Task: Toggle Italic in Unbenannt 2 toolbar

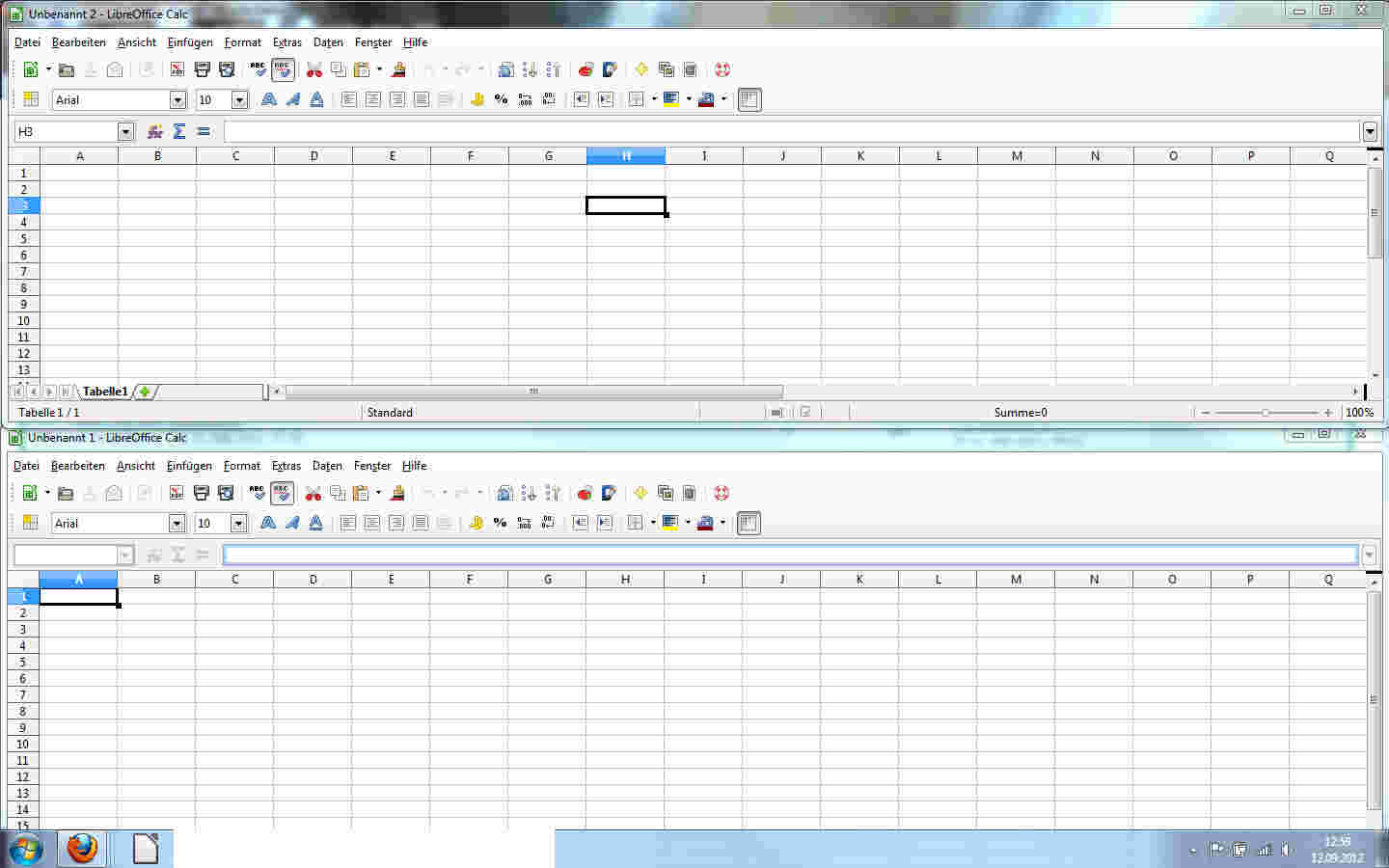Action: click(x=292, y=99)
